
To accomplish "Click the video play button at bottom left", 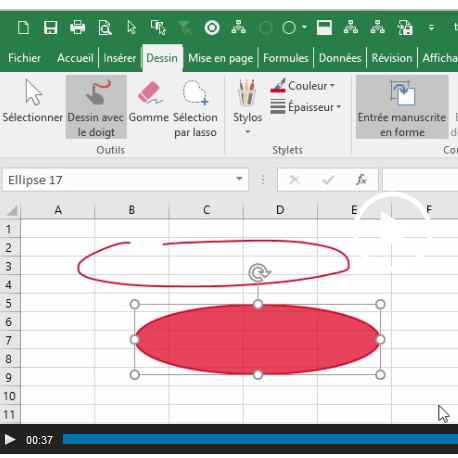I will [x=10, y=440].
